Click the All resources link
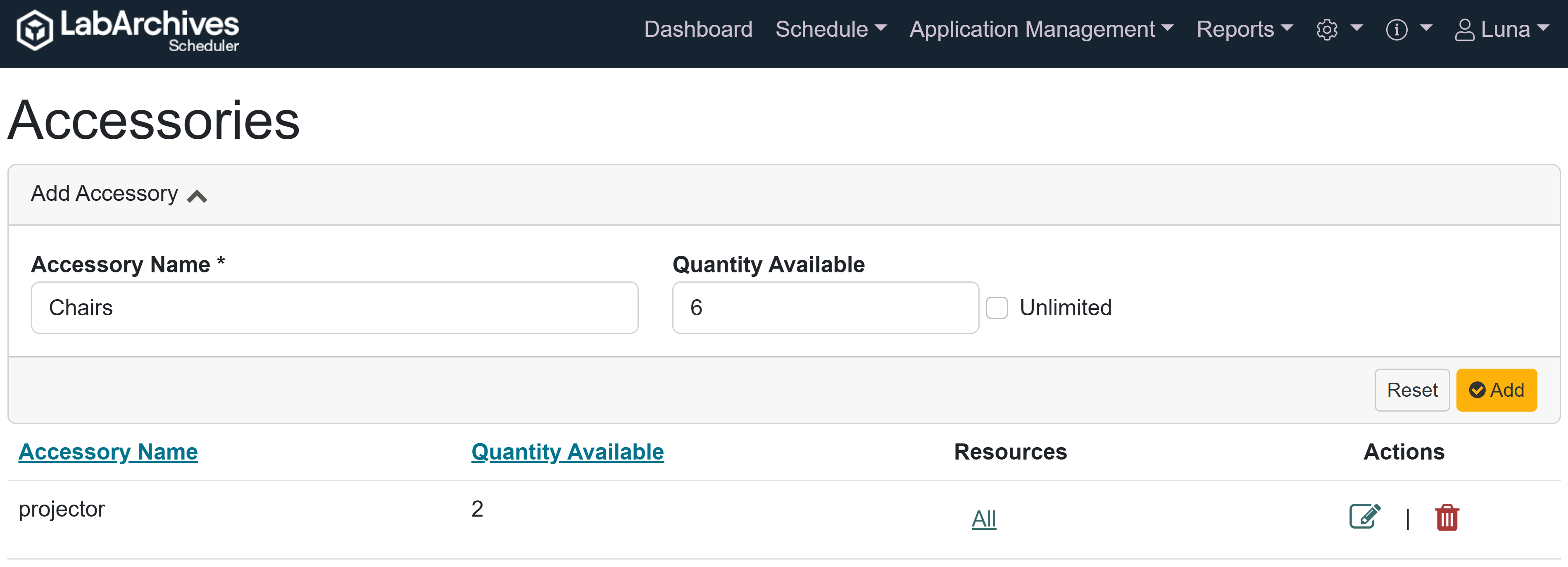 click(983, 518)
